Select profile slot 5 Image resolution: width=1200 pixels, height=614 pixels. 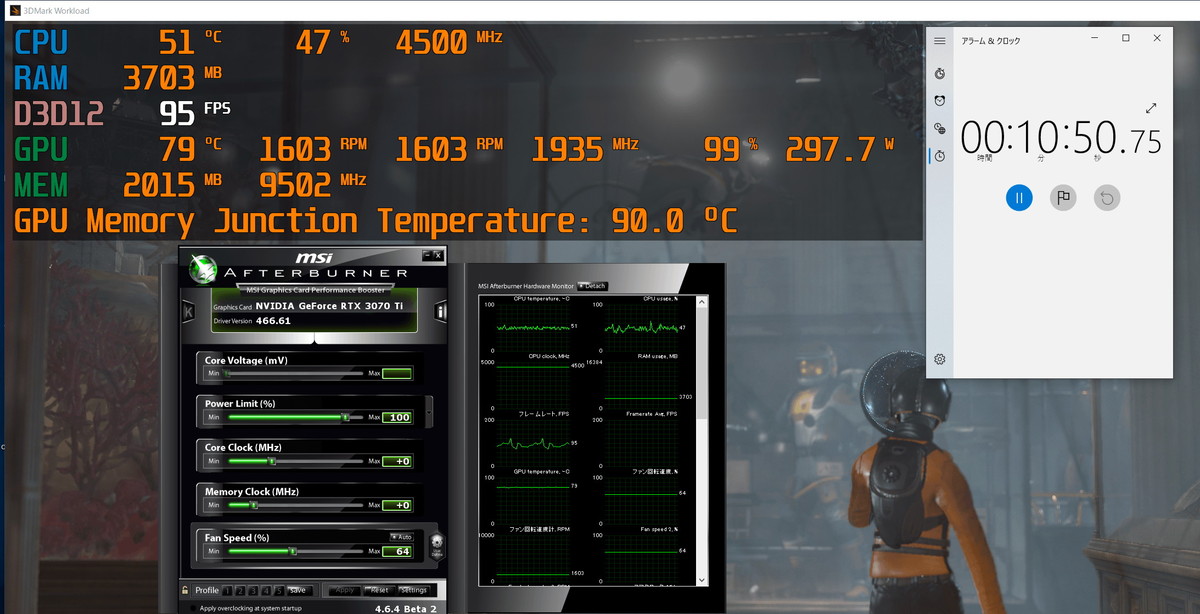point(279,590)
